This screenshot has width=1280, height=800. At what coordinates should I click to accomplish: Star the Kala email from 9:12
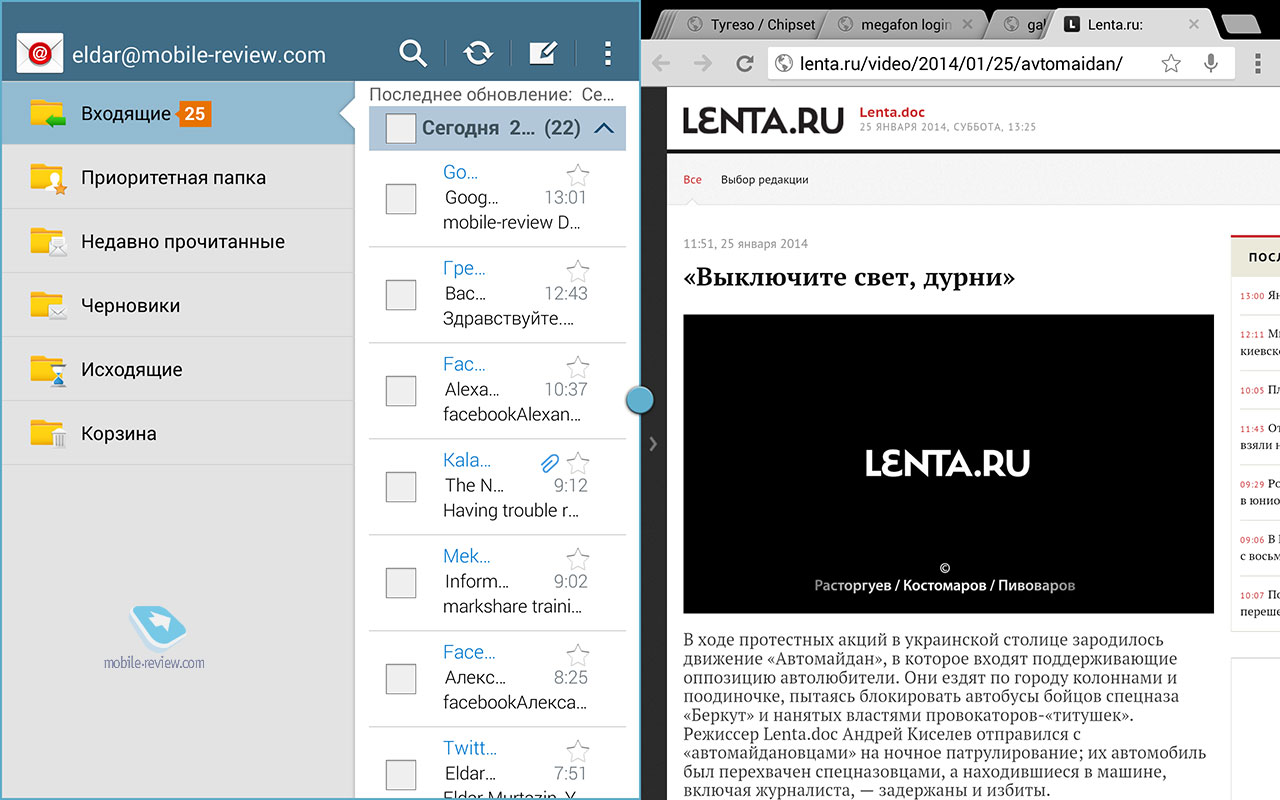tap(578, 463)
